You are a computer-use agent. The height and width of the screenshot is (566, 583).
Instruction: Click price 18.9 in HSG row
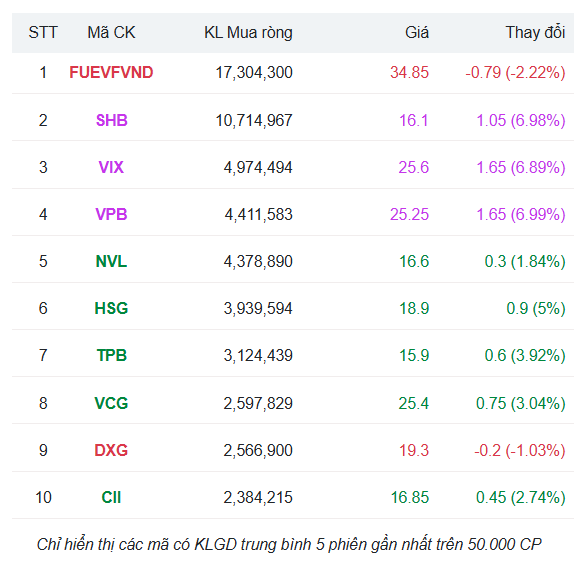pyautogui.click(x=414, y=308)
